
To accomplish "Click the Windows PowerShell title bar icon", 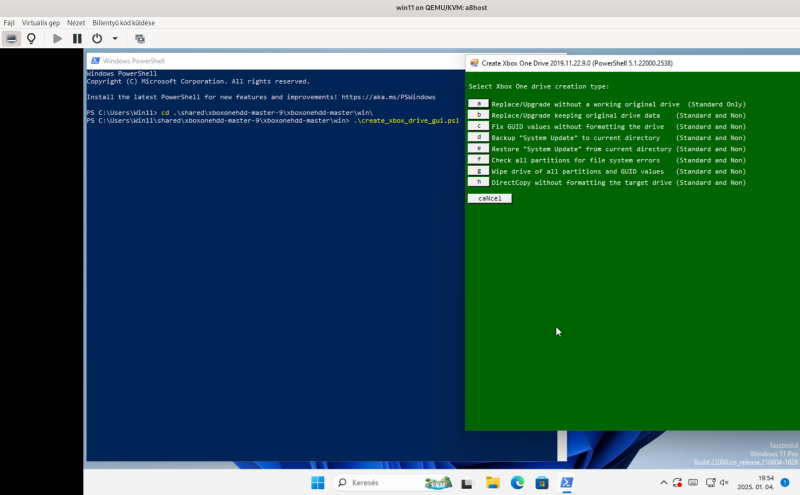I will click(95, 61).
